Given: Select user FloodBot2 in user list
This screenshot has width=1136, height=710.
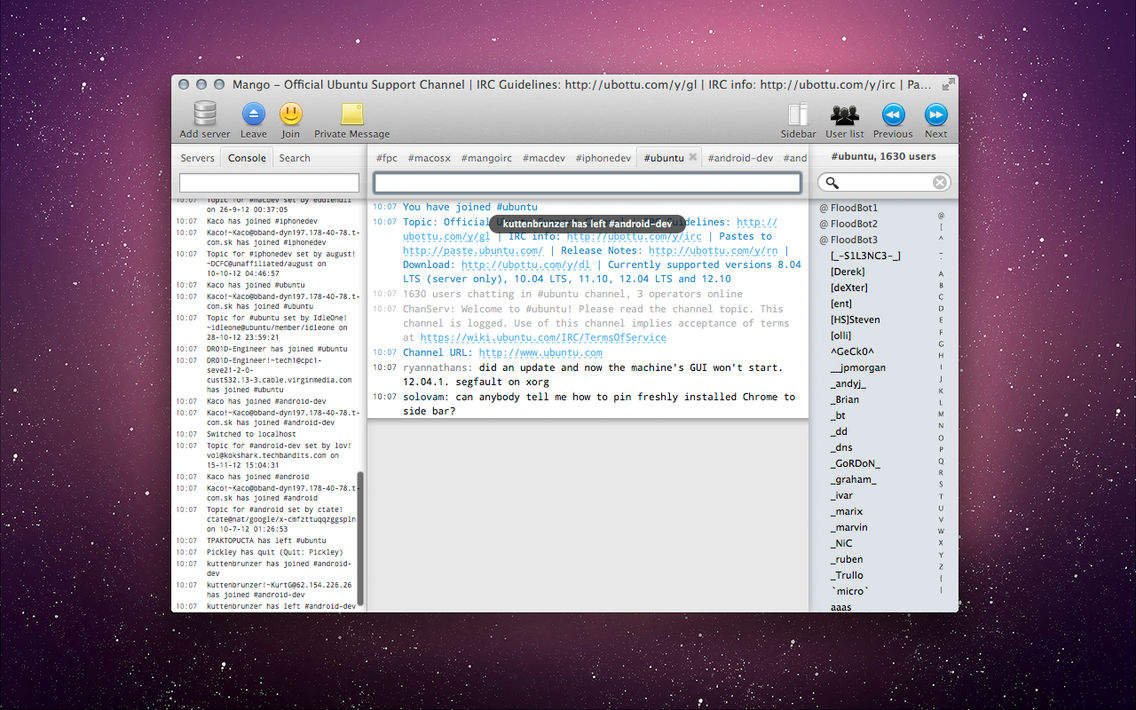Looking at the screenshot, I should [853, 224].
